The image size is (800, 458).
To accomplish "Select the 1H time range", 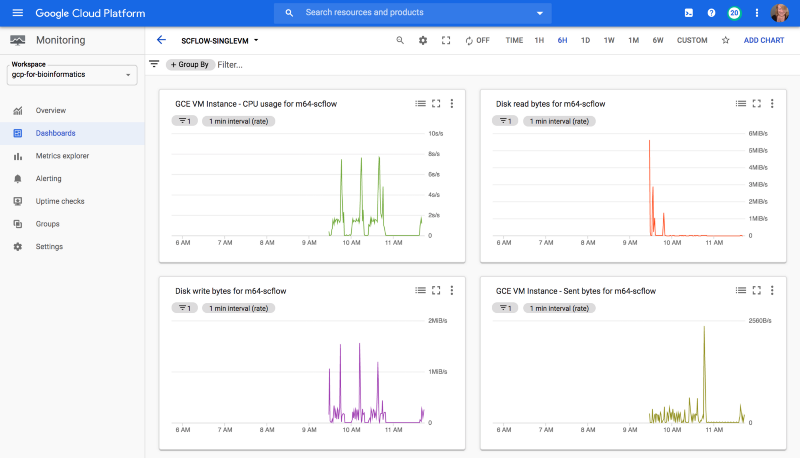I will coord(539,40).
